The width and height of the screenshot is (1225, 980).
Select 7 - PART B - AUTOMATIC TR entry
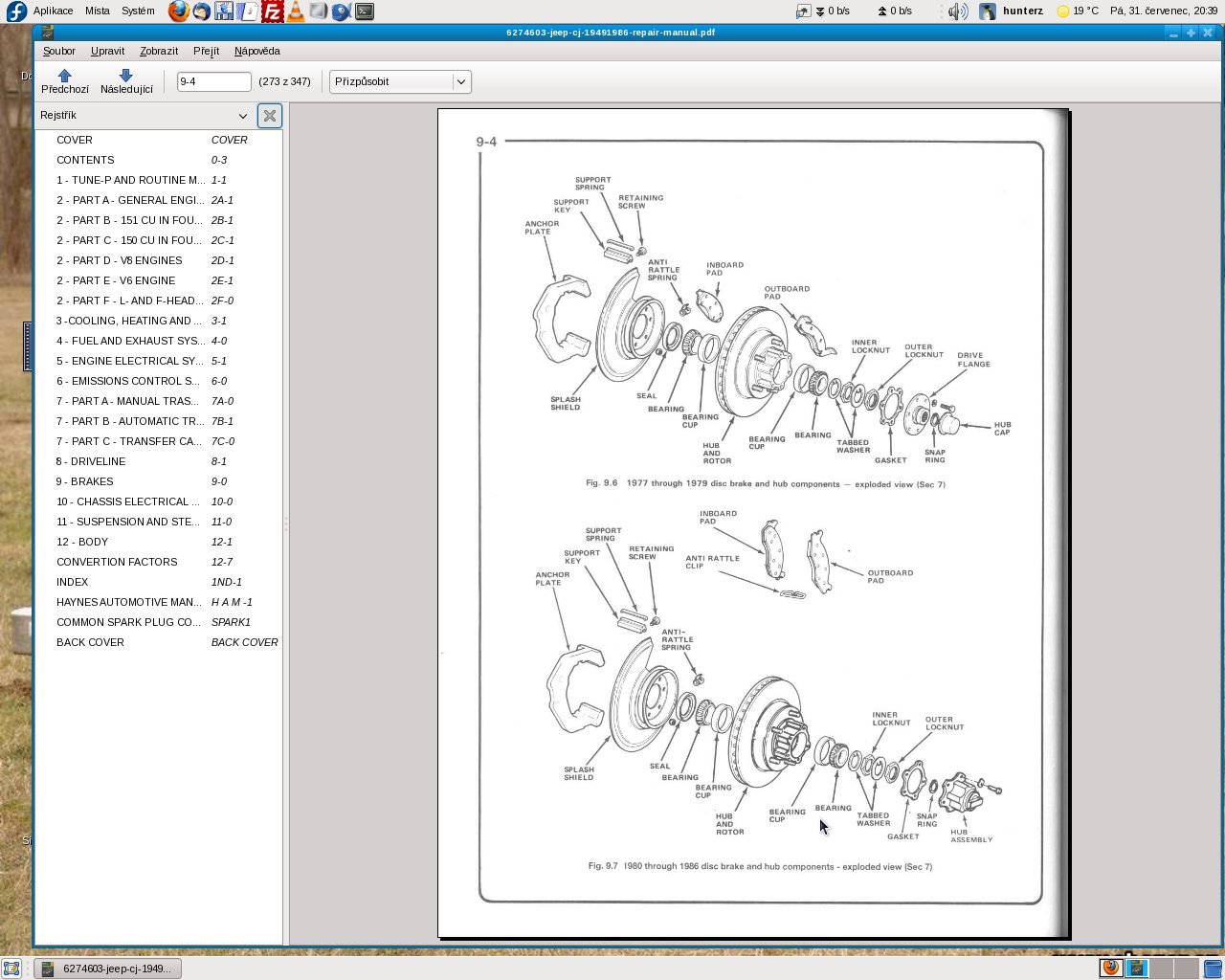pos(159,421)
